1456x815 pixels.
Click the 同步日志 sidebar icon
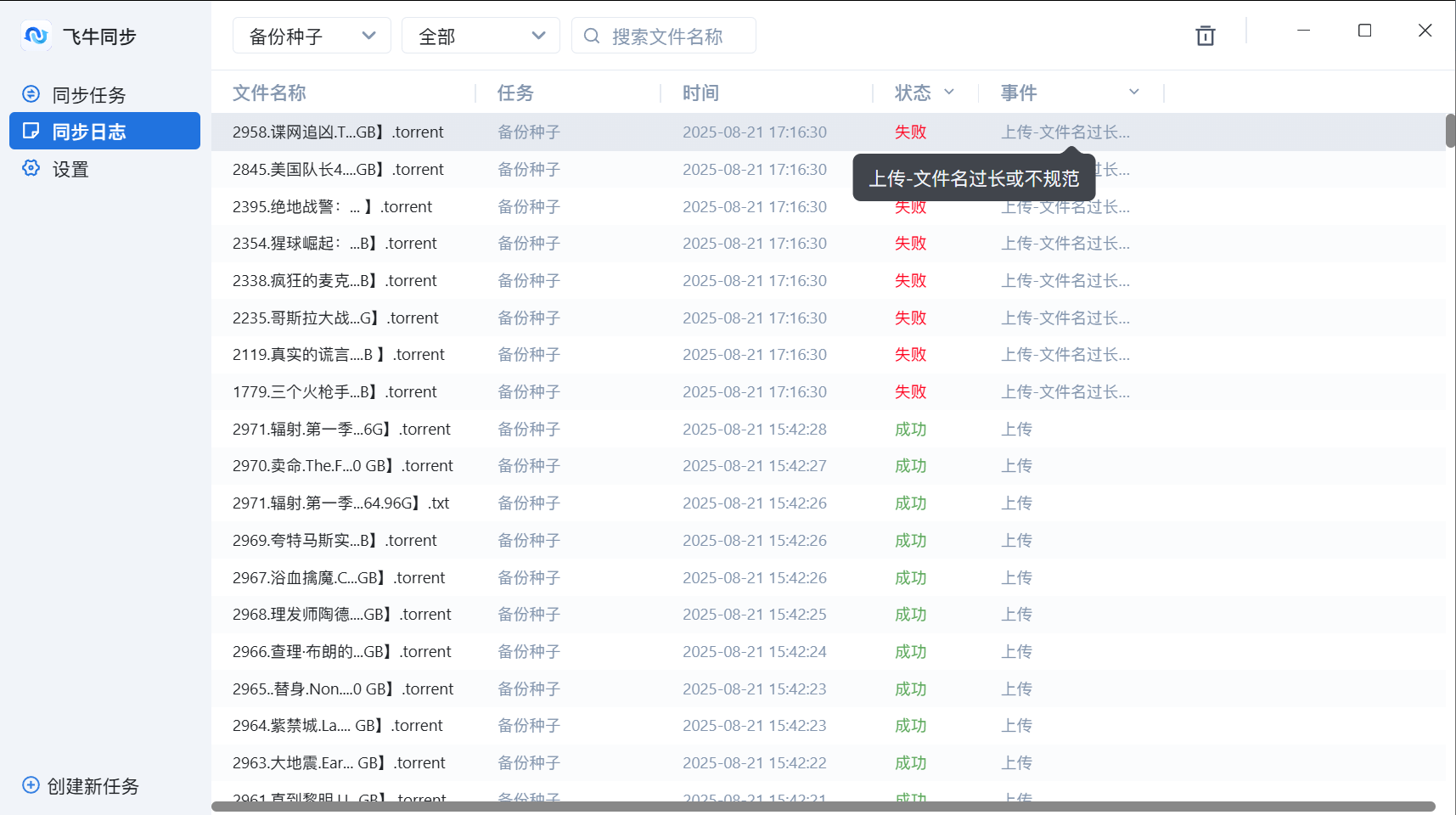[x=31, y=131]
